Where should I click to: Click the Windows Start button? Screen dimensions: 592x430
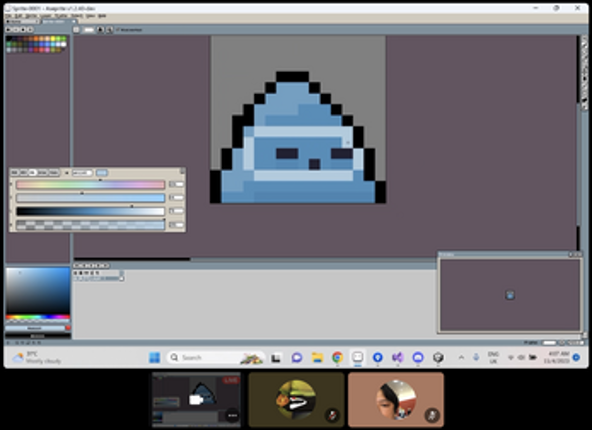tap(154, 357)
